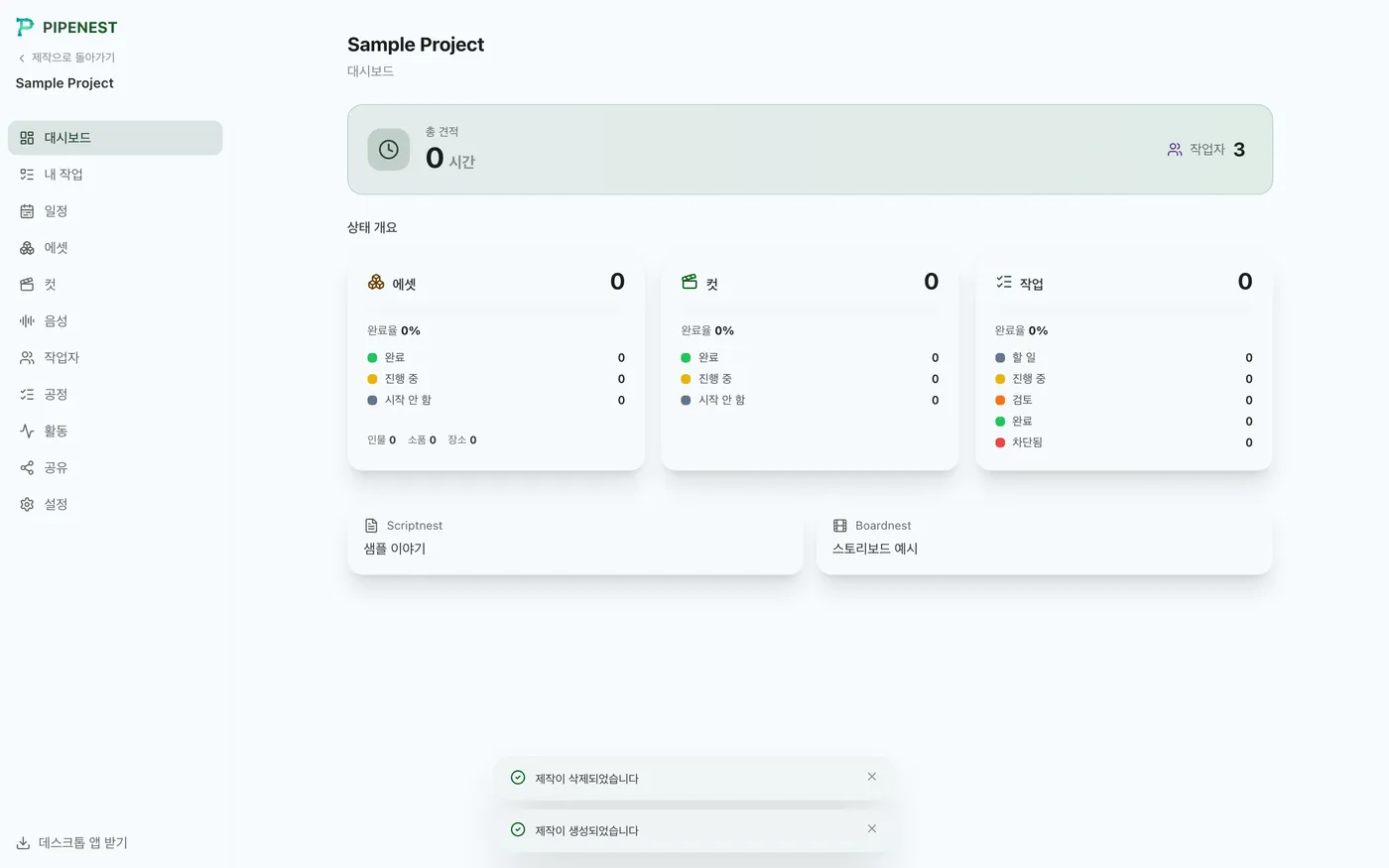Viewport: 1389px width, 868px height.
Task: Click the document icon beside Scriptnest
Action: click(x=371, y=526)
